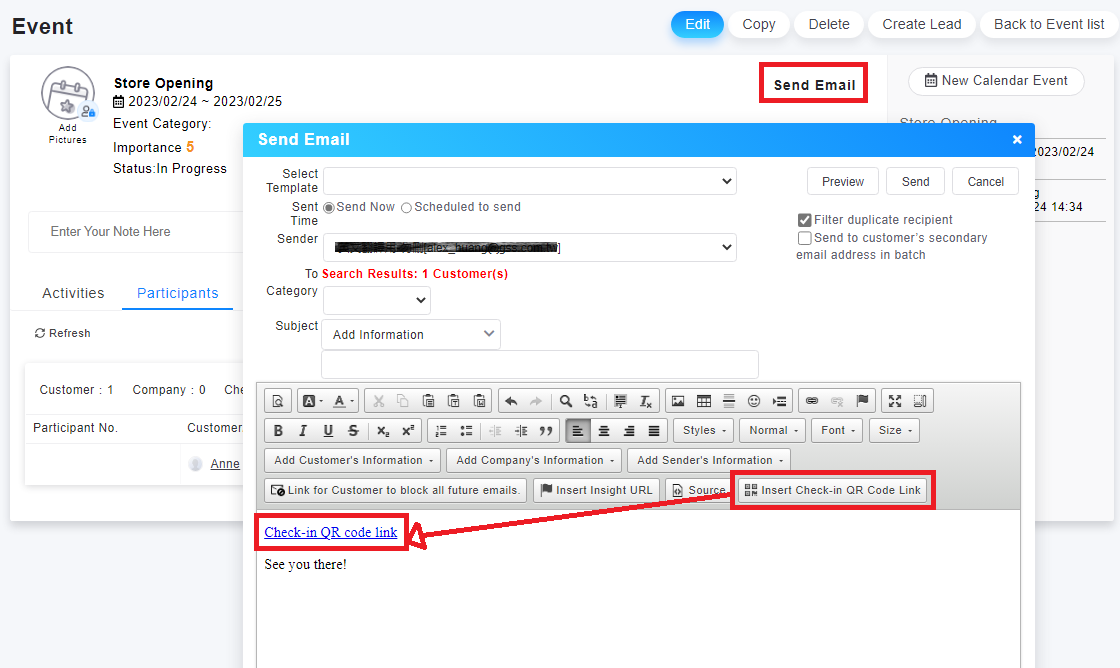The image size is (1120, 668).
Task: Open the Font dropdown in the editor
Action: 838,430
